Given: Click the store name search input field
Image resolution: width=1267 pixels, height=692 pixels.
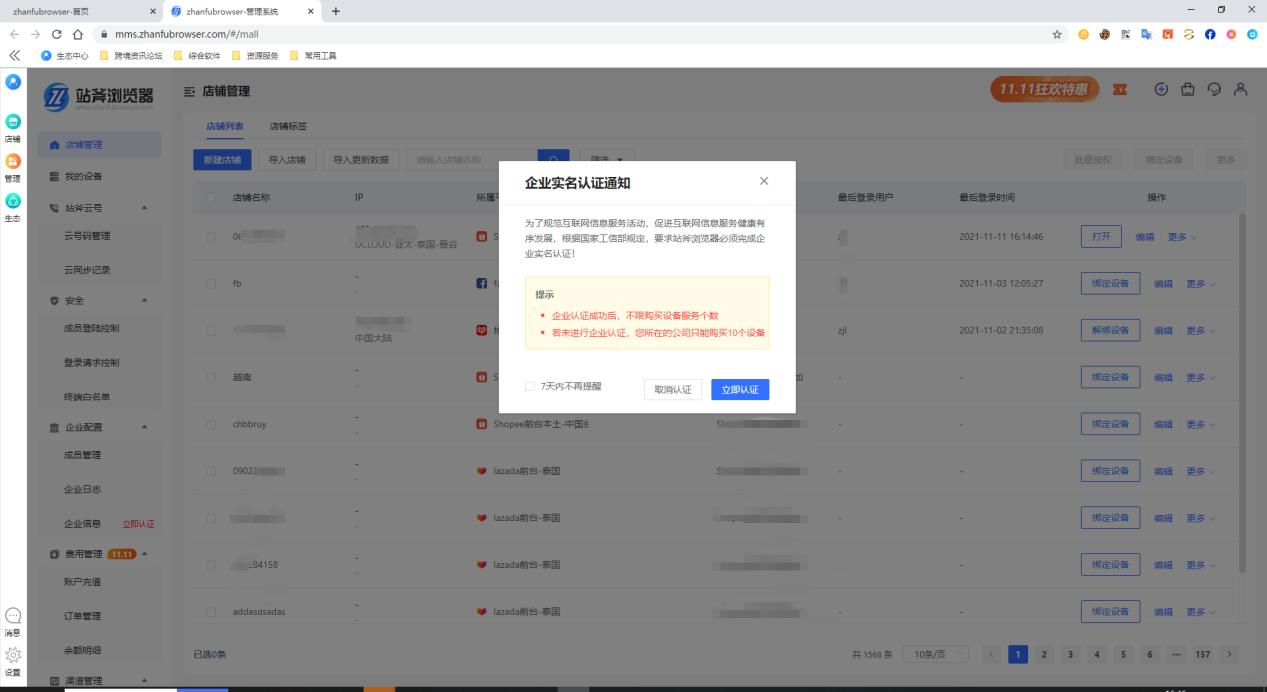Looking at the screenshot, I should [x=471, y=159].
